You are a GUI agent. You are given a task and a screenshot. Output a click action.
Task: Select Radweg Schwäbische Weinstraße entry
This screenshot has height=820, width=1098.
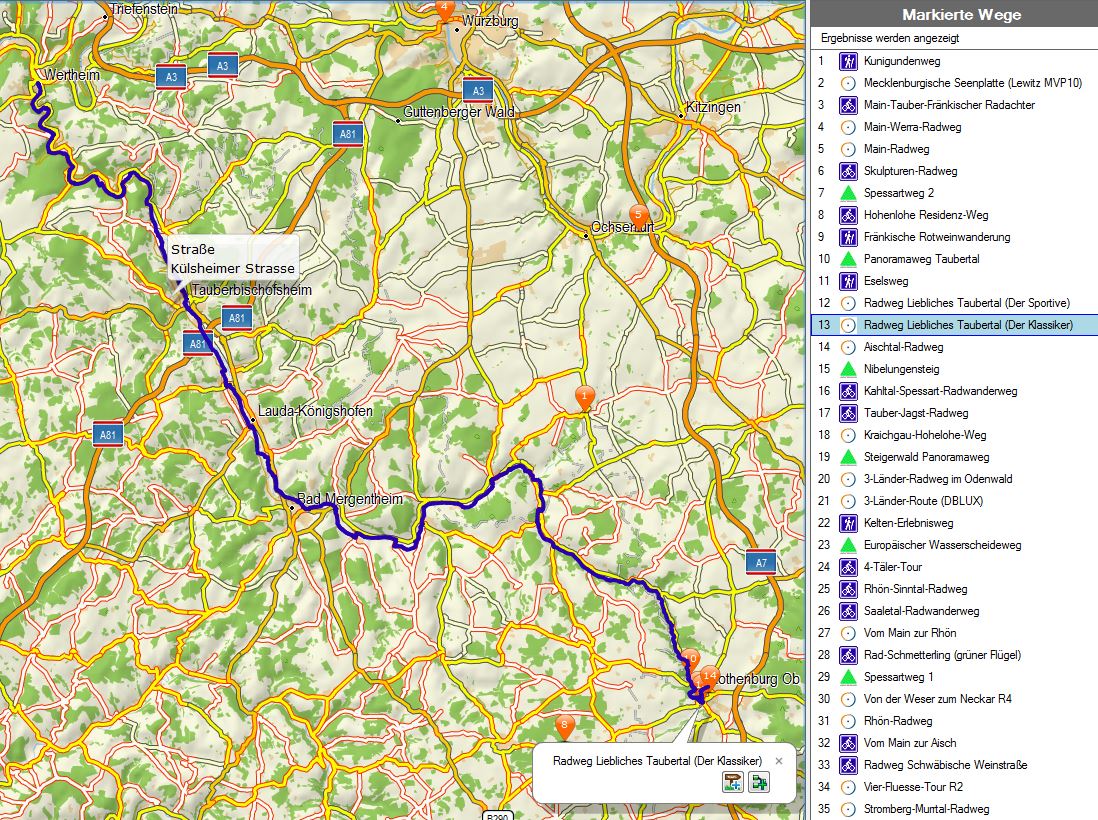945,765
